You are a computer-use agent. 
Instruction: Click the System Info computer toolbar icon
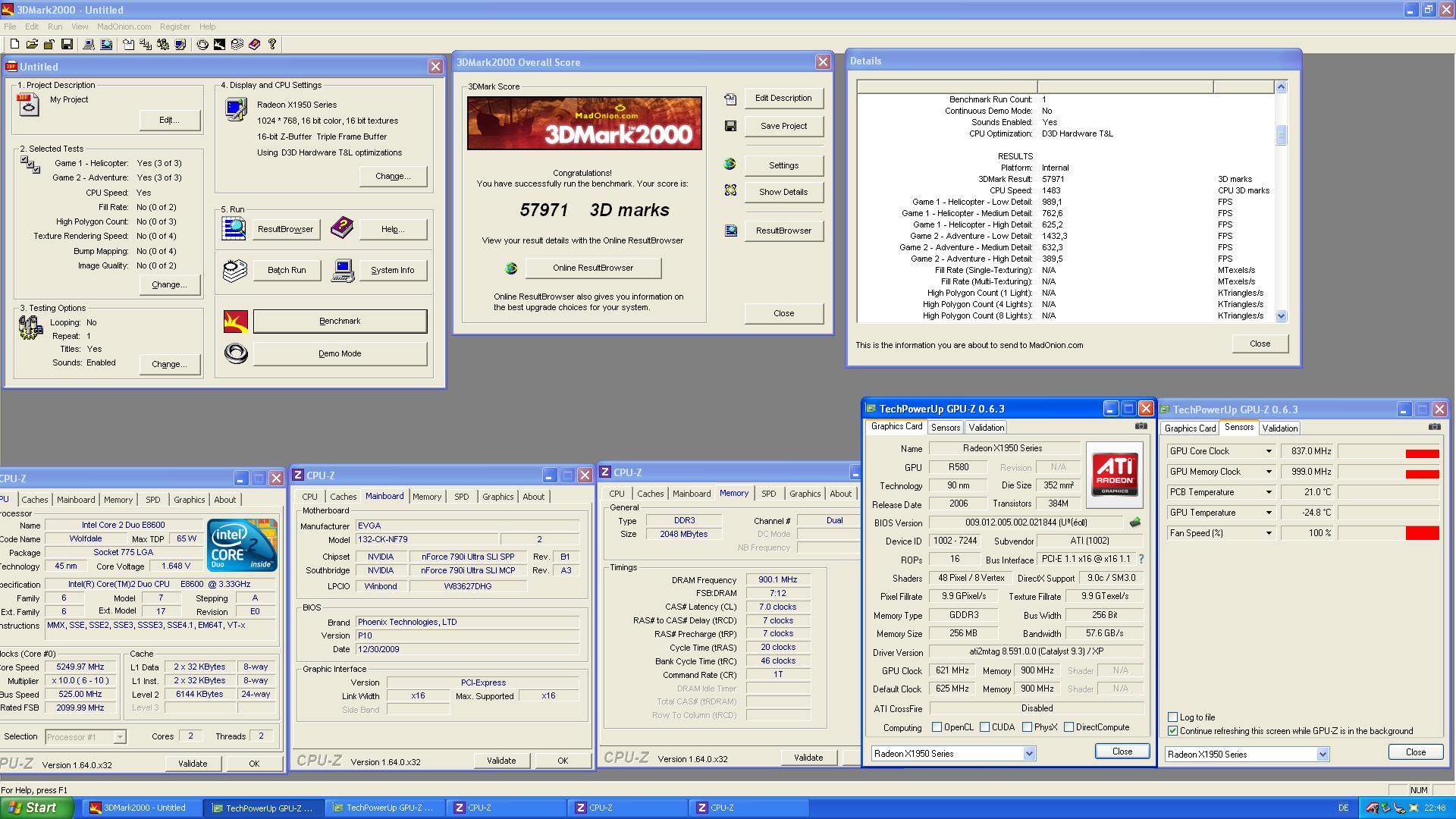[x=89, y=45]
